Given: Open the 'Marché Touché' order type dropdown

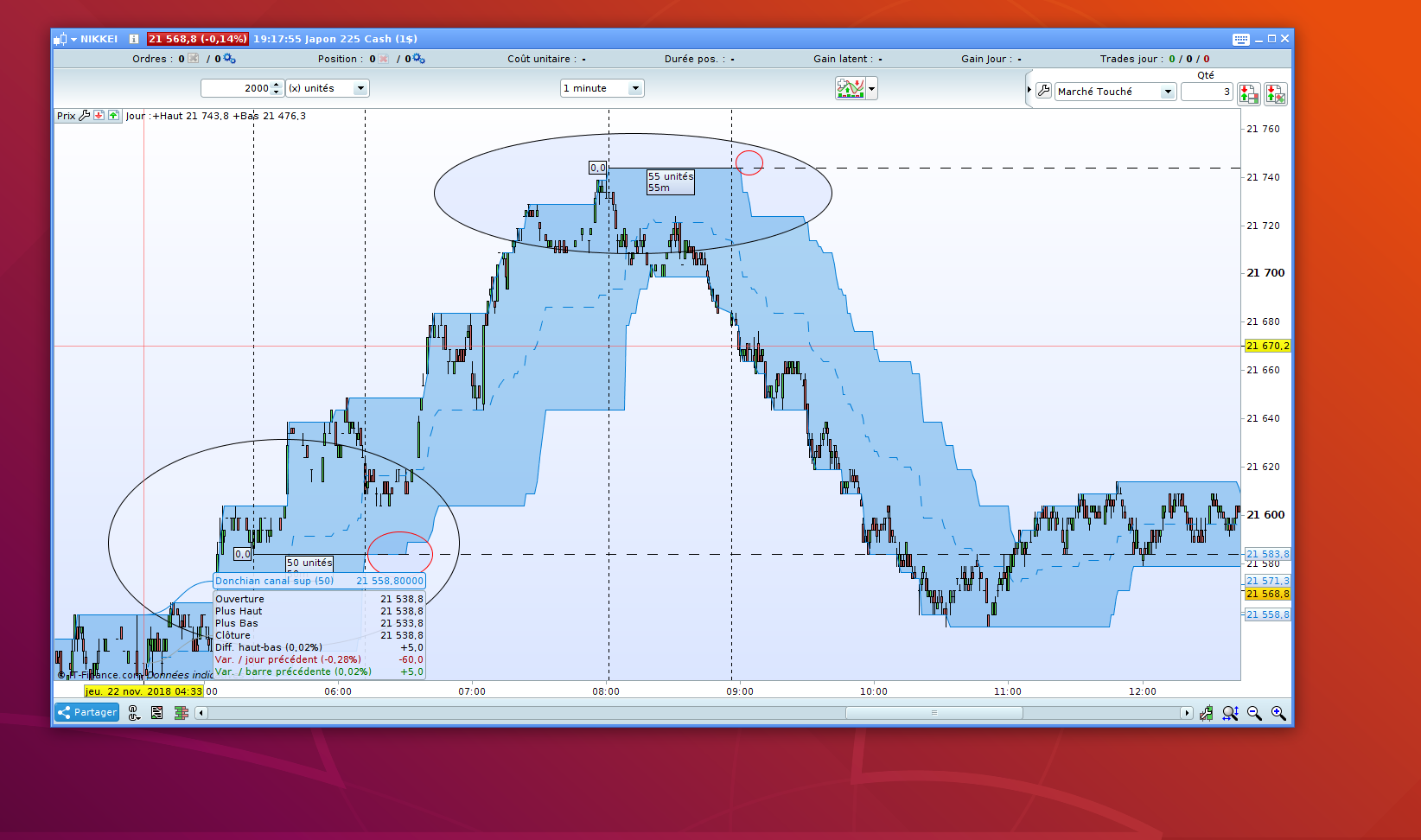Looking at the screenshot, I should (1115, 92).
